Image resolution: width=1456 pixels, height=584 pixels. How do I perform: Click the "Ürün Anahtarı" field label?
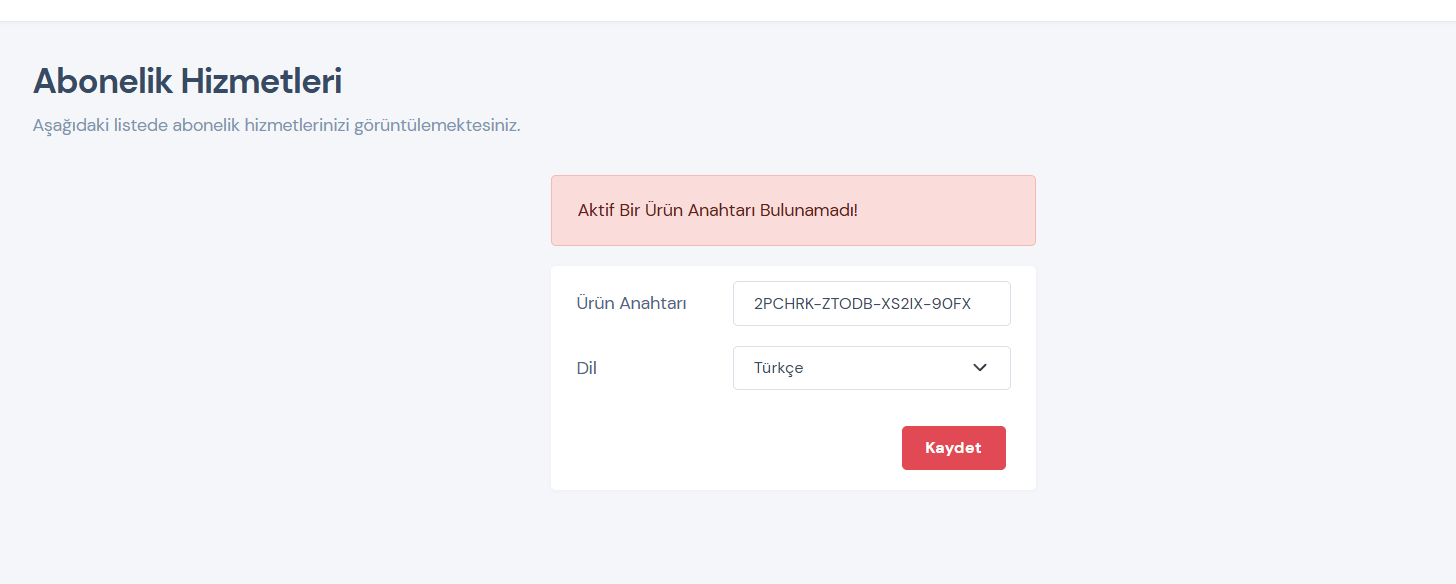631,304
